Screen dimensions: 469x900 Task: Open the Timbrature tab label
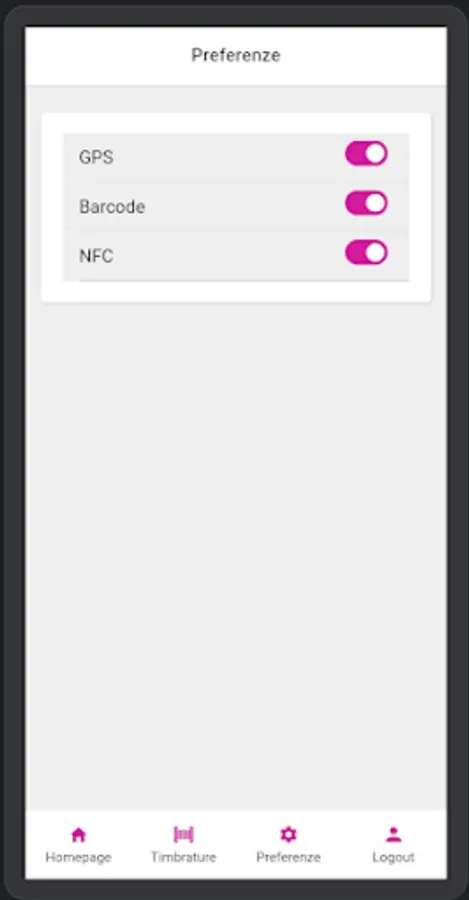coord(184,857)
